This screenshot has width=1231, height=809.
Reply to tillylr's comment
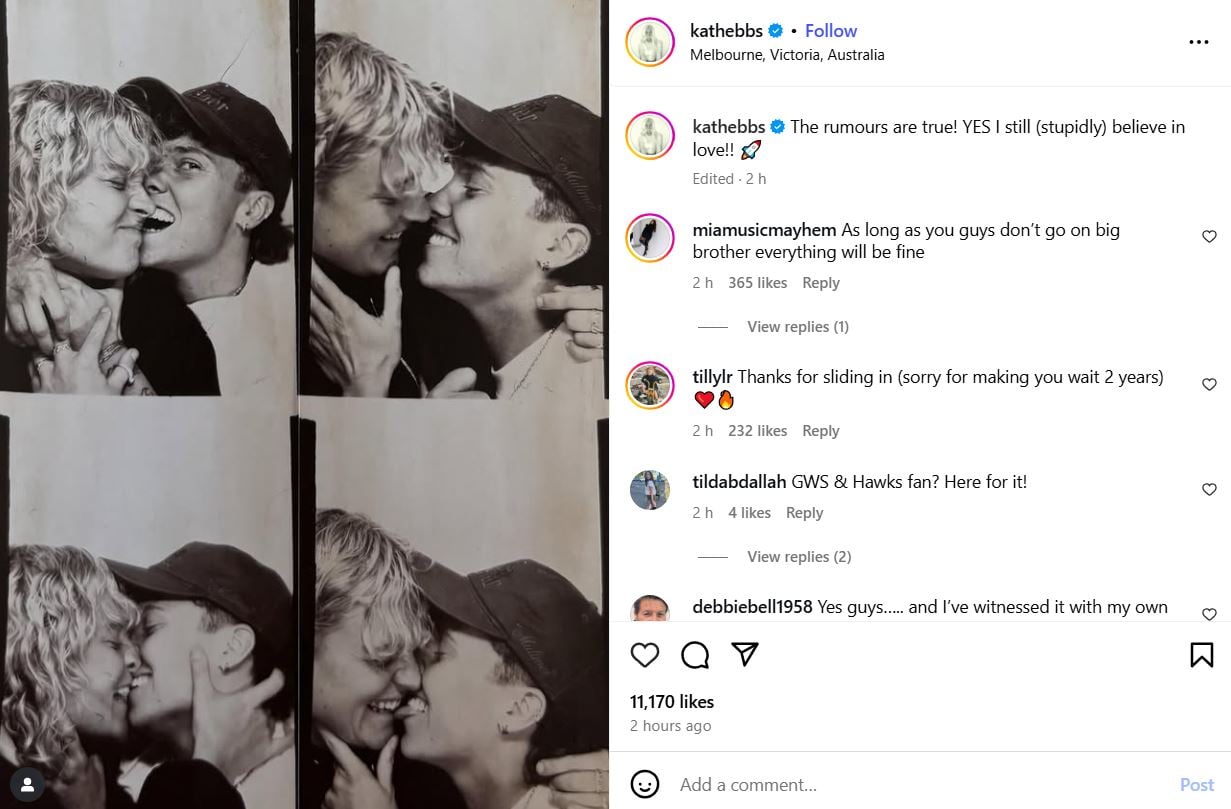[820, 430]
